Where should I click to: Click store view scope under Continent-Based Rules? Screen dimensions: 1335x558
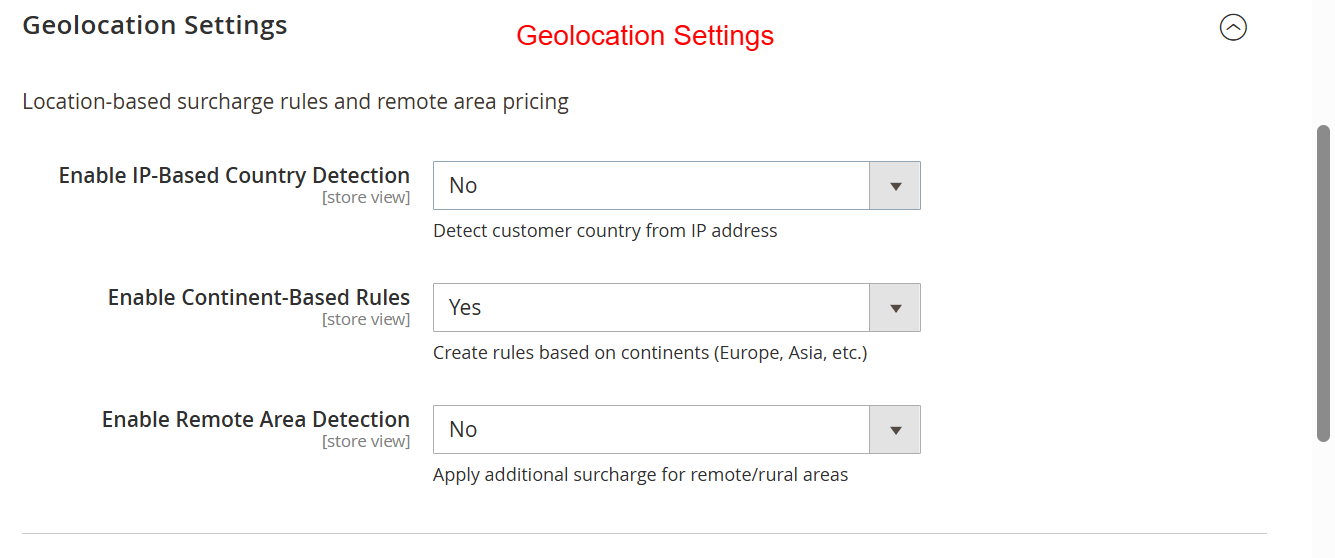tap(366, 320)
